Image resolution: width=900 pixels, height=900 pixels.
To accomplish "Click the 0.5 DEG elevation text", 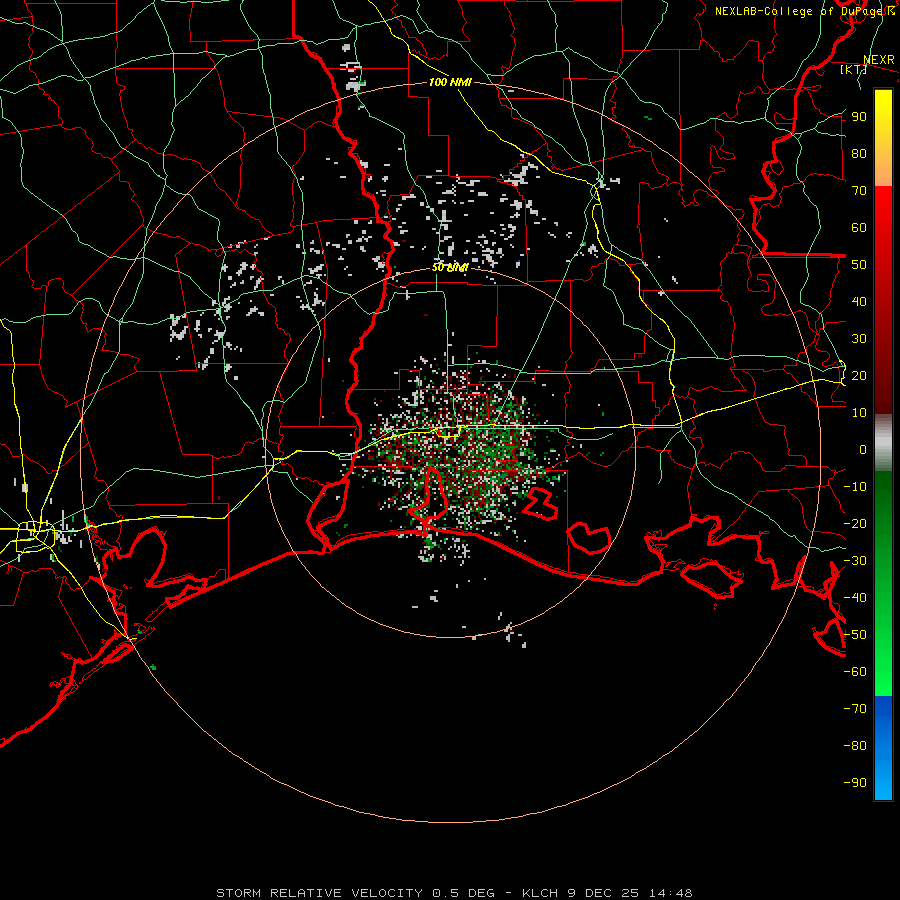I will coord(461,893).
